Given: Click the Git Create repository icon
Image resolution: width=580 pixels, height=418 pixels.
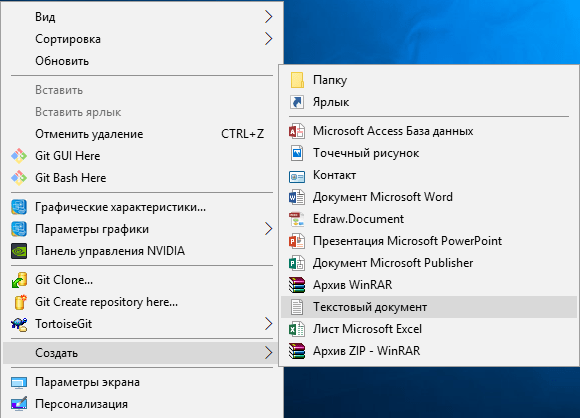Looking at the screenshot, I should 20,302.
